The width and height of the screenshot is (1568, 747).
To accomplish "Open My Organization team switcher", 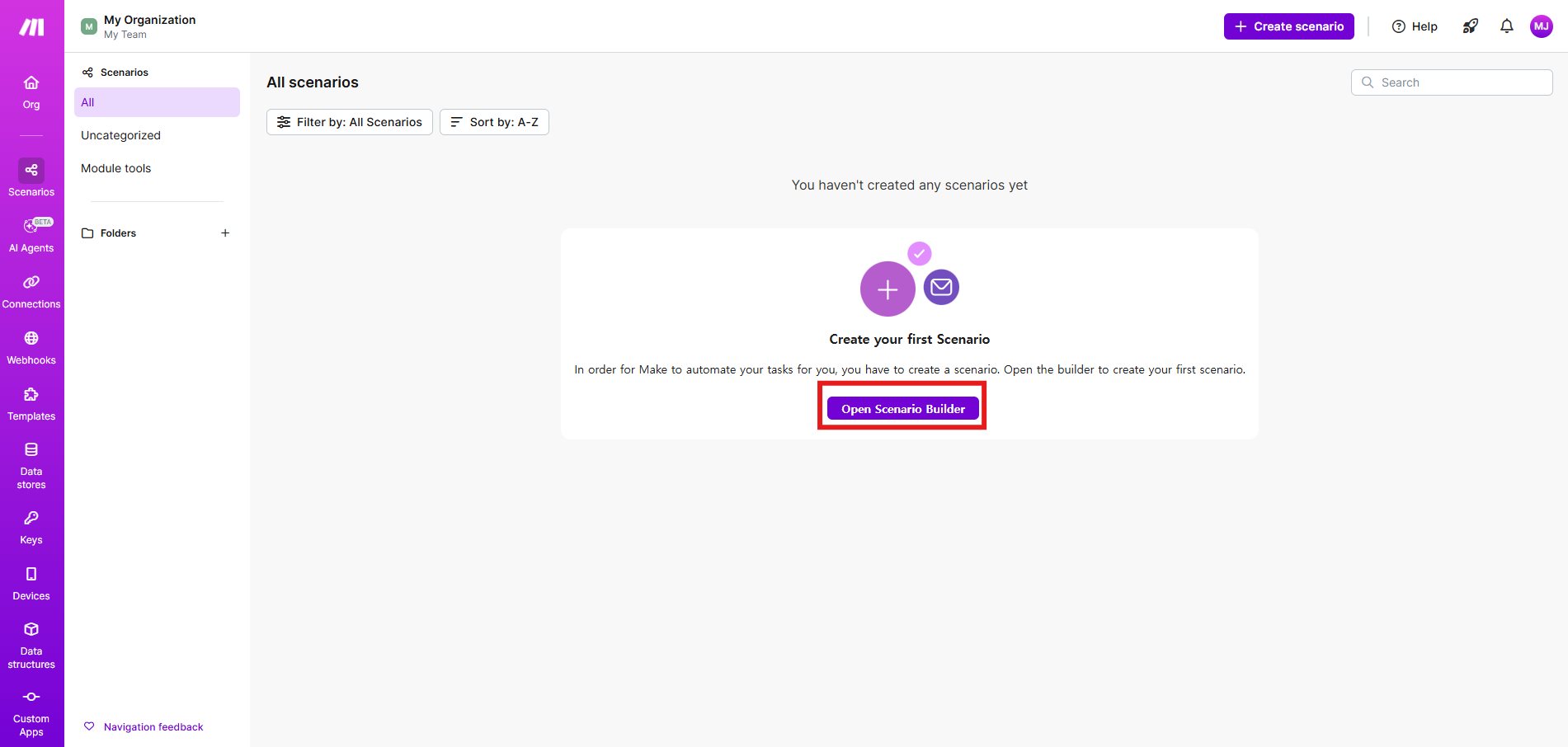I will click(x=139, y=26).
